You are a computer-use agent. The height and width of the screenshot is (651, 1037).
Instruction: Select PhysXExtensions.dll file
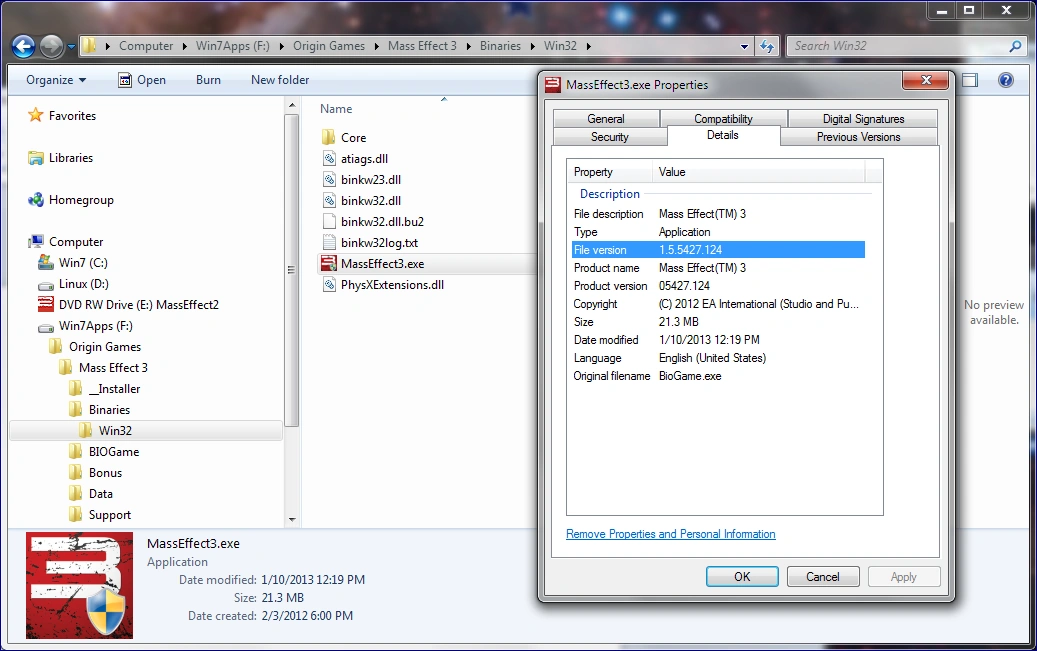382,285
